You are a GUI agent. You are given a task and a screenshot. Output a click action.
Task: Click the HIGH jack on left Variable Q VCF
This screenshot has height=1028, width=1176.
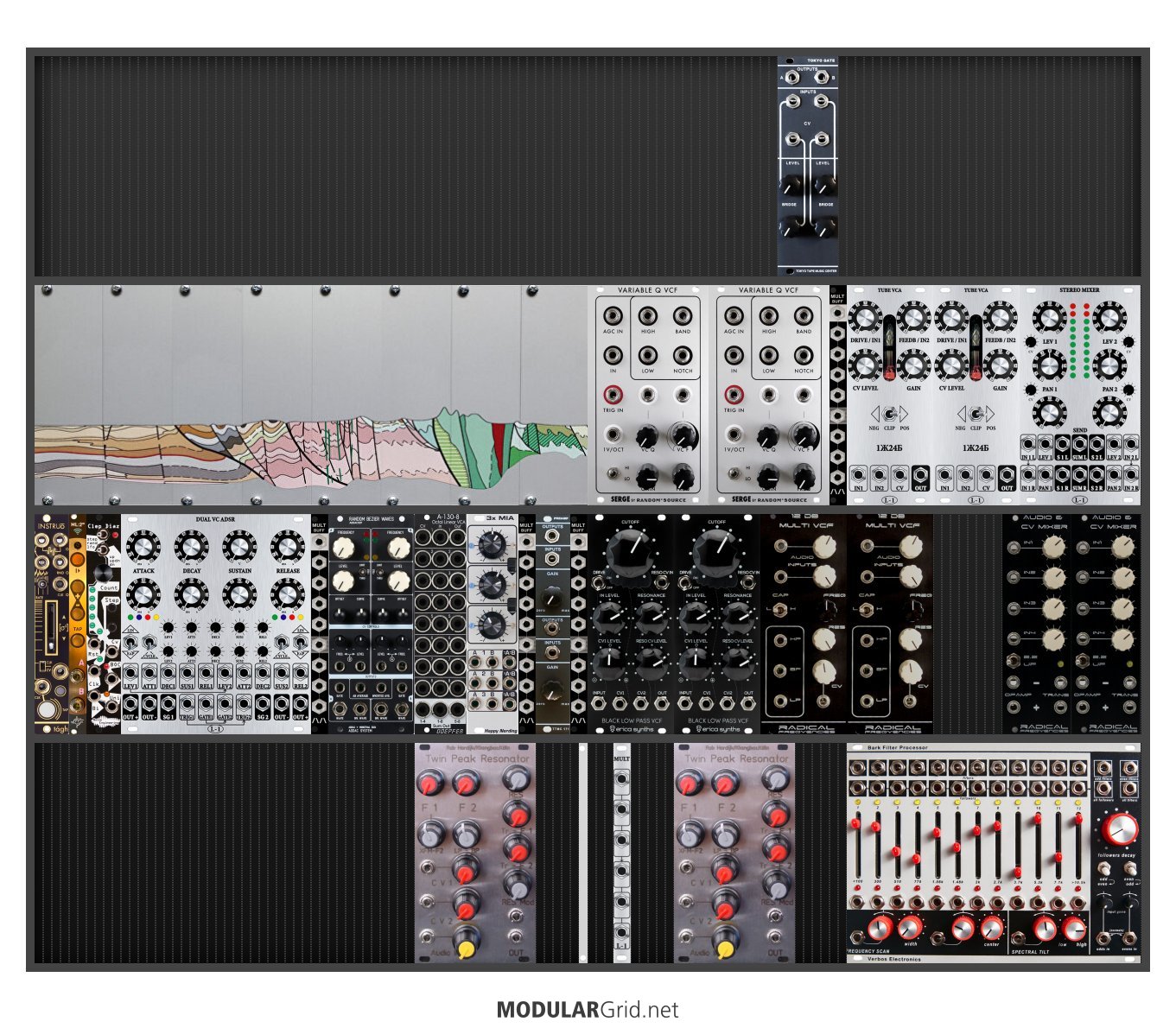pos(648,316)
